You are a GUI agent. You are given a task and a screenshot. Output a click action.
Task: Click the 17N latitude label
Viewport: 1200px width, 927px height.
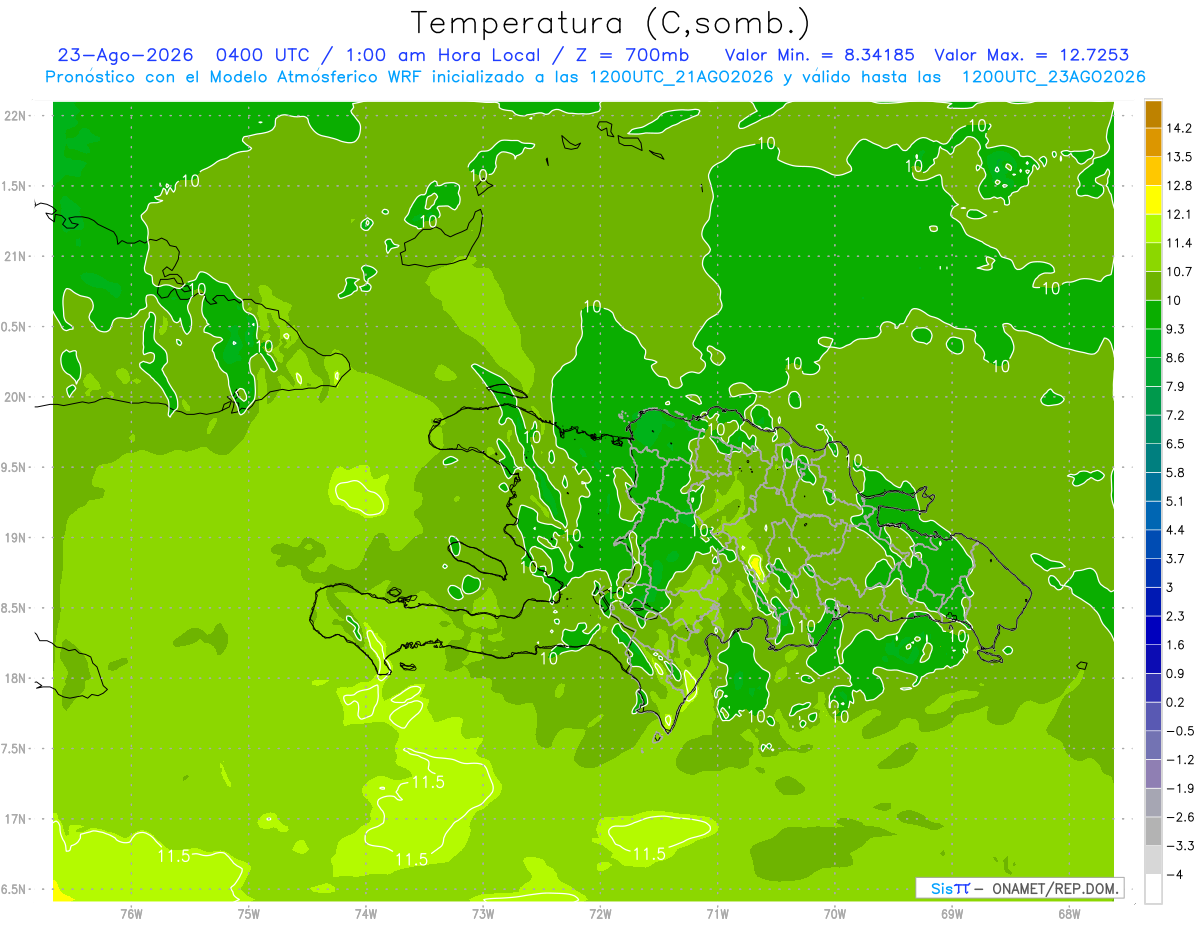pyautogui.click(x=17, y=820)
